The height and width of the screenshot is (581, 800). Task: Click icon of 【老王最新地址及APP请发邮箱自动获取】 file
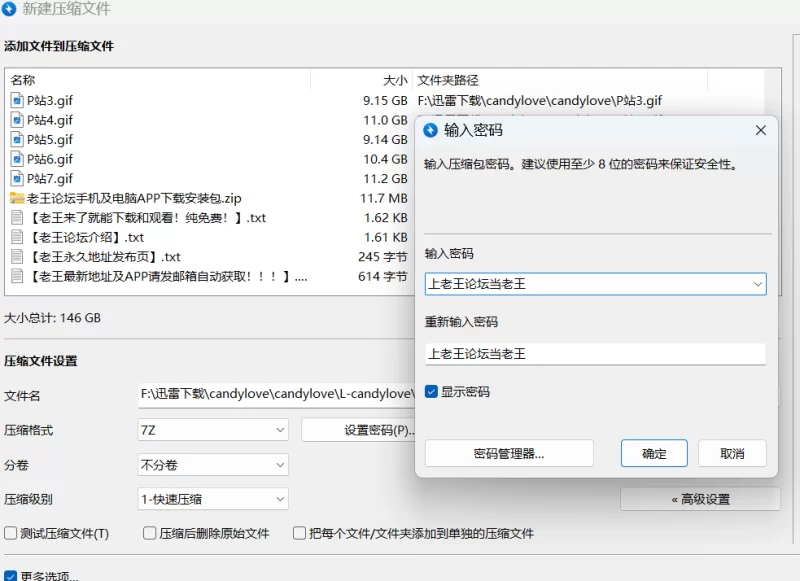tap(17, 276)
